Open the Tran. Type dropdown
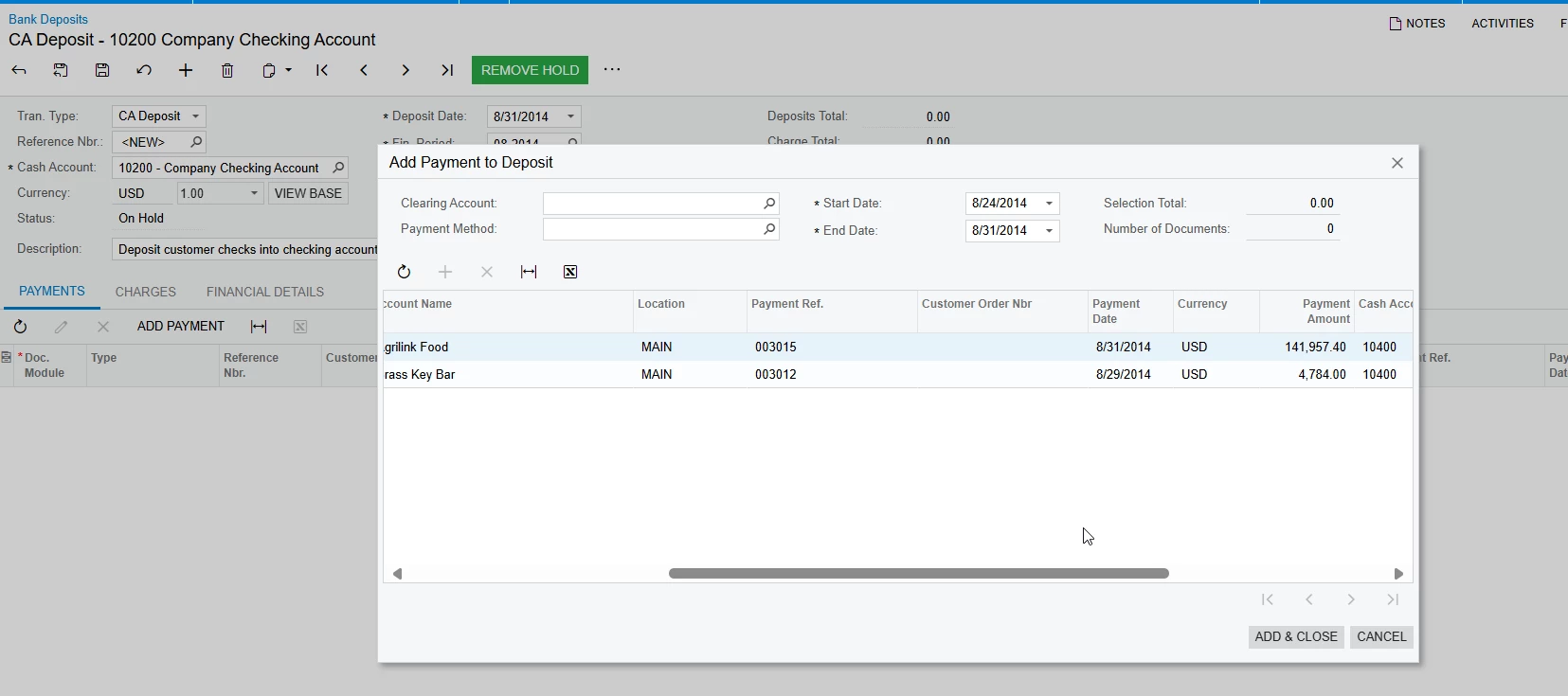Image resolution: width=1568 pixels, height=696 pixels. click(x=196, y=116)
